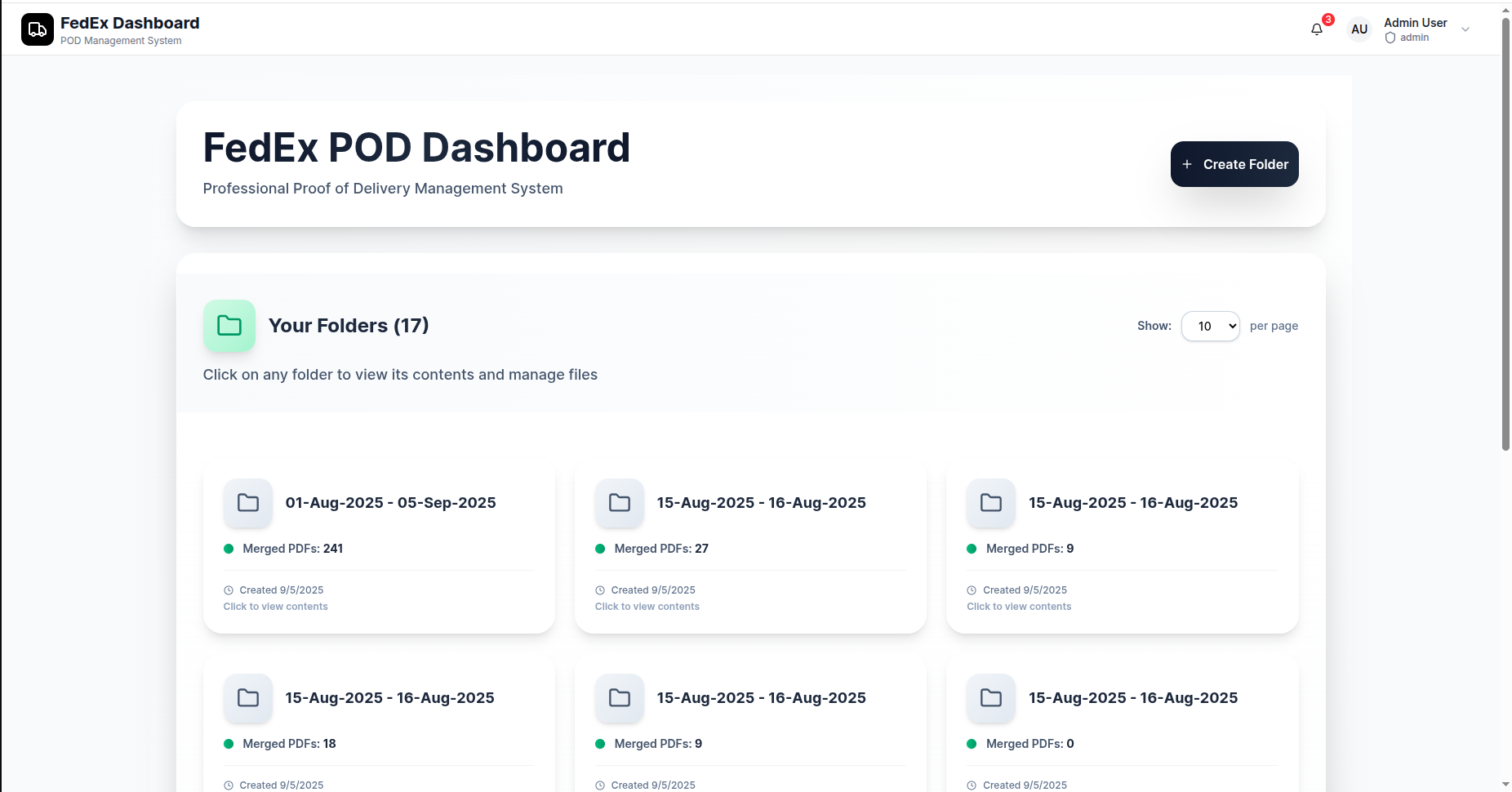Click 'Merged PDFs: 18' folder card text
This screenshot has width=1512, height=792.
pos(289,744)
